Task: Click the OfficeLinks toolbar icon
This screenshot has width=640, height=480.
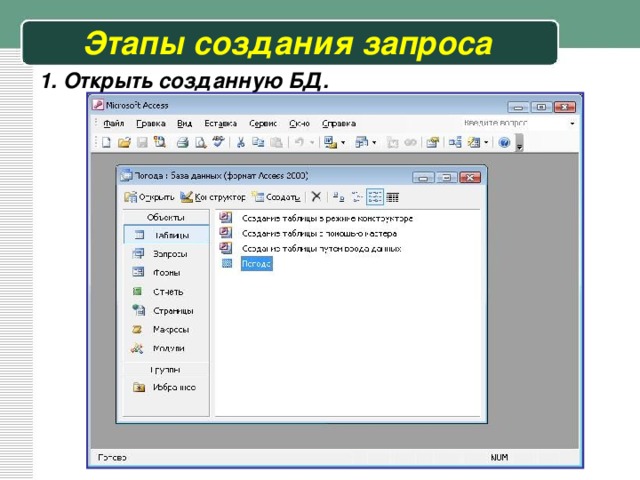Action: [330, 142]
